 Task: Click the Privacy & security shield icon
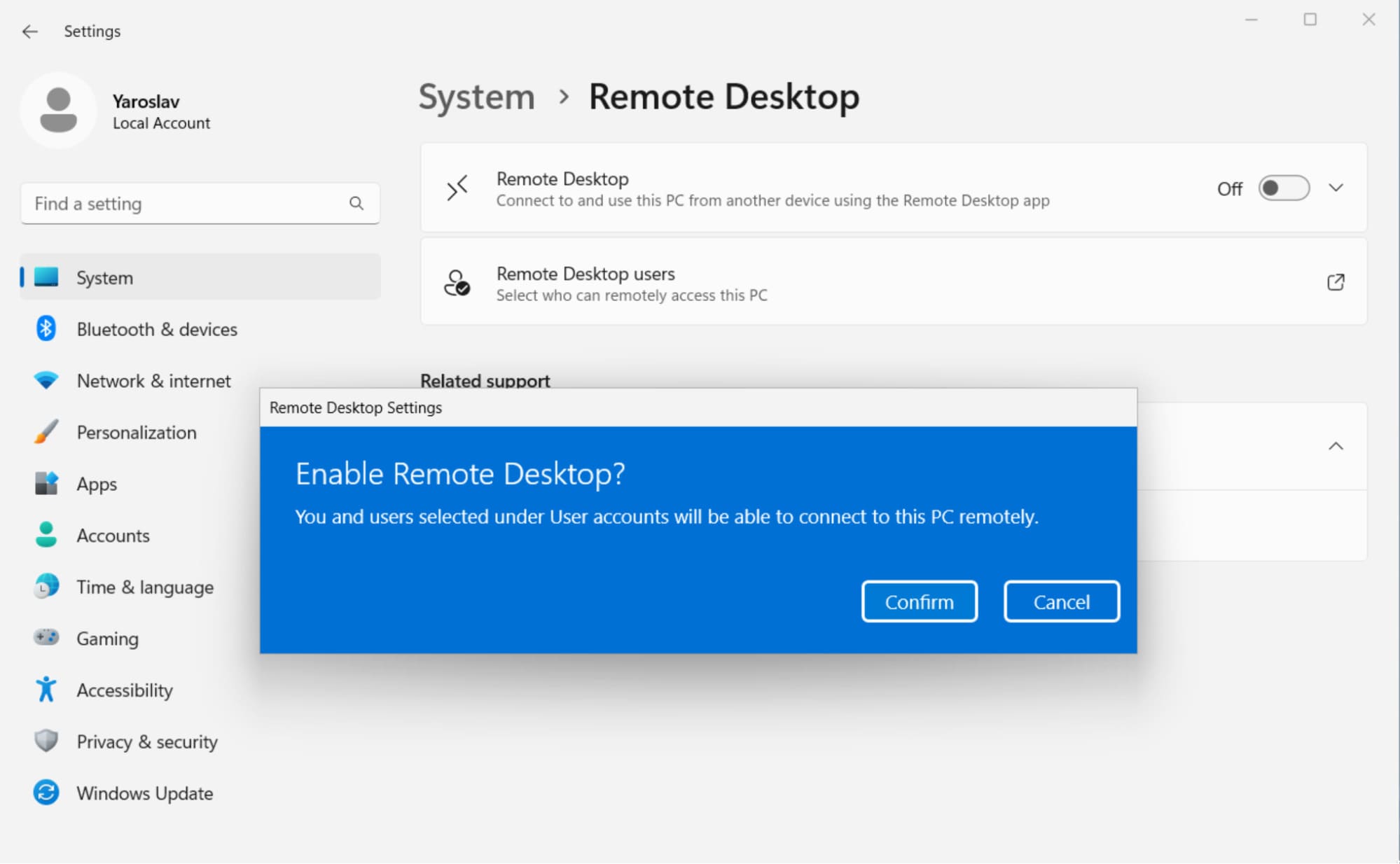pos(46,741)
